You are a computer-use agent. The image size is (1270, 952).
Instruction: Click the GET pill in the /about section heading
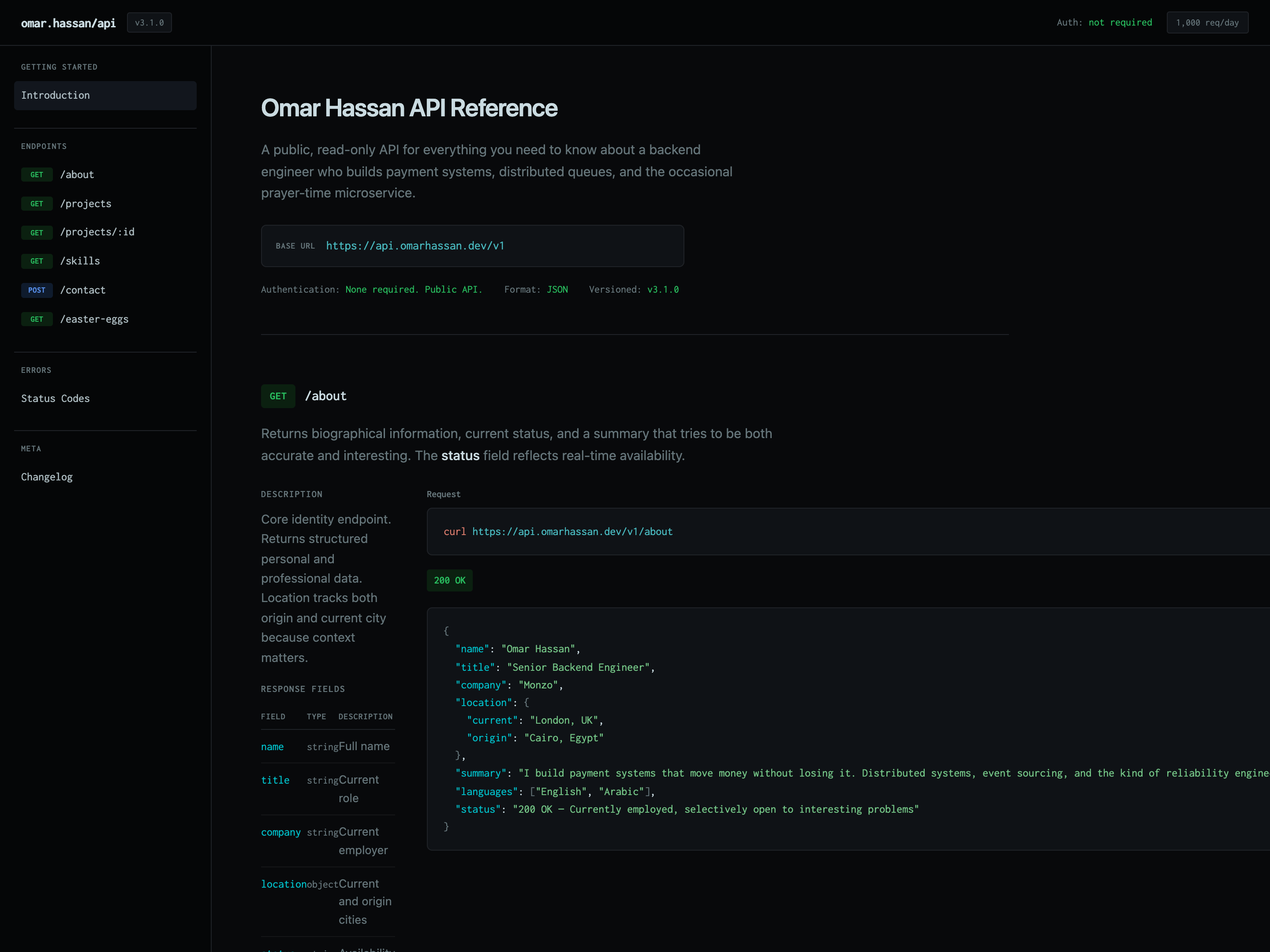(x=278, y=396)
